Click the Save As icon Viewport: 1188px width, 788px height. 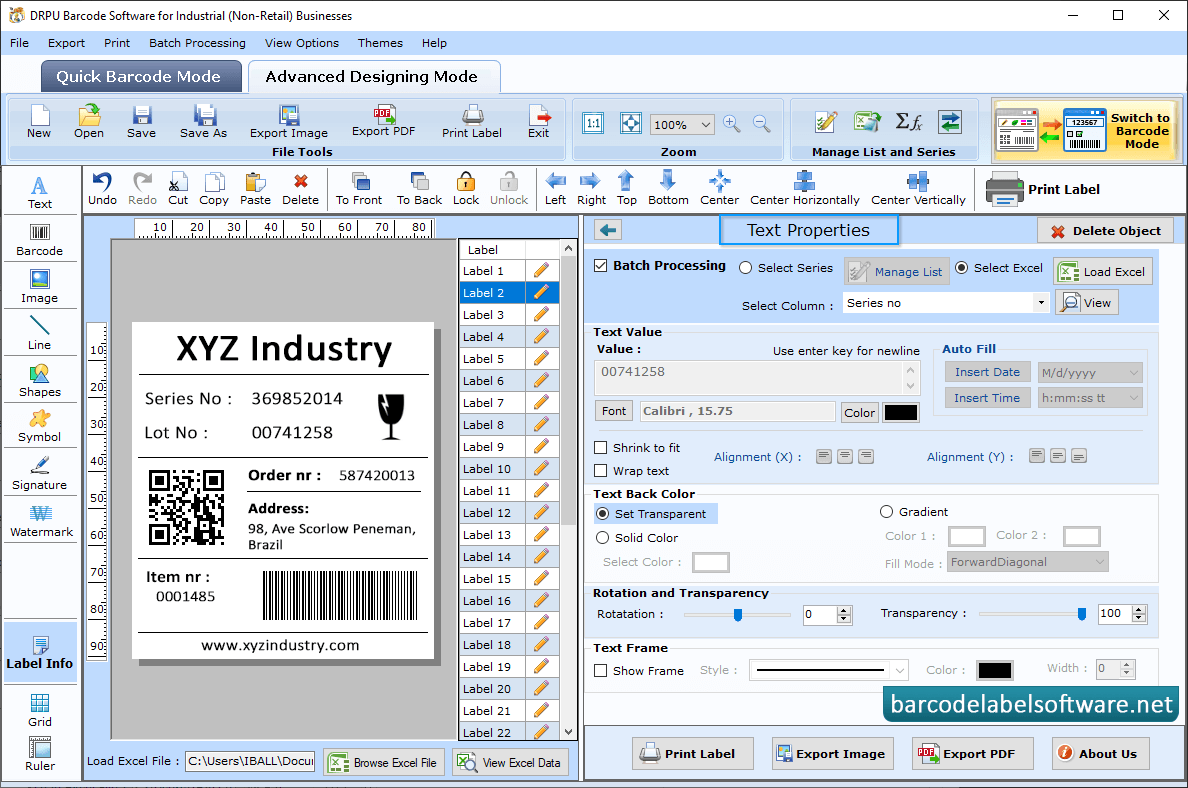coord(203,122)
